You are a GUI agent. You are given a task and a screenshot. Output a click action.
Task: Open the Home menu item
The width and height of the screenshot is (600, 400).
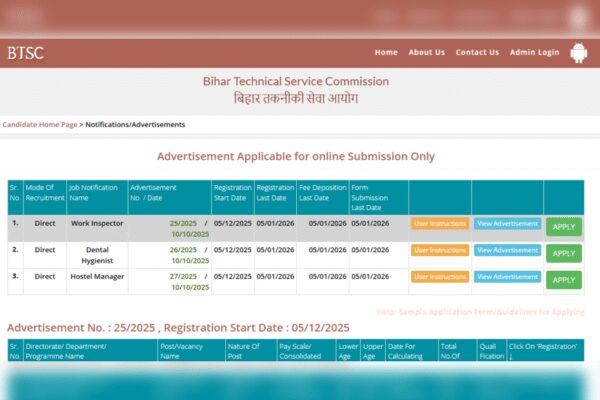[386, 52]
